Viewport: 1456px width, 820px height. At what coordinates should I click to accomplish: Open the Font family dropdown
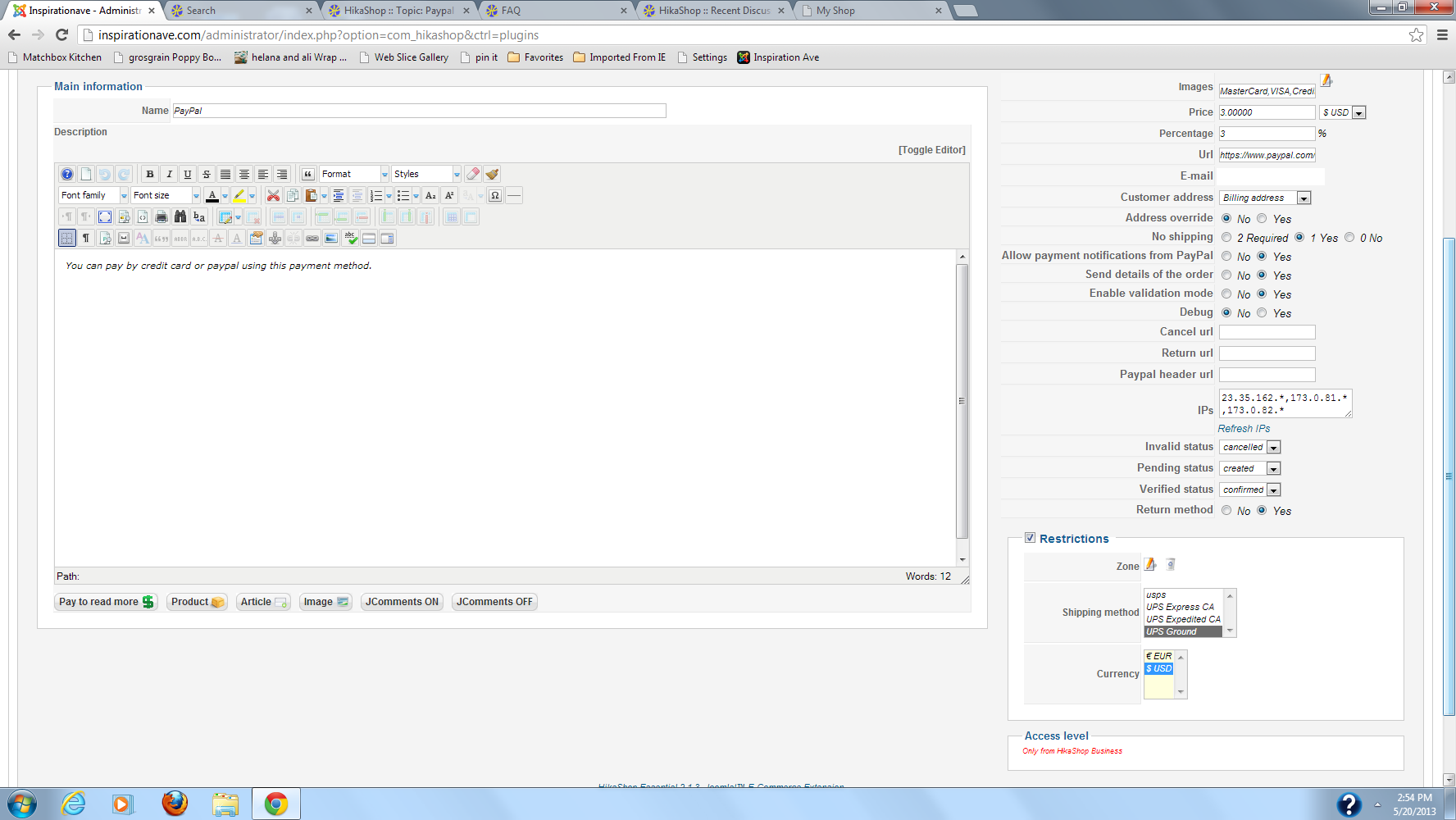tap(93, 195)
